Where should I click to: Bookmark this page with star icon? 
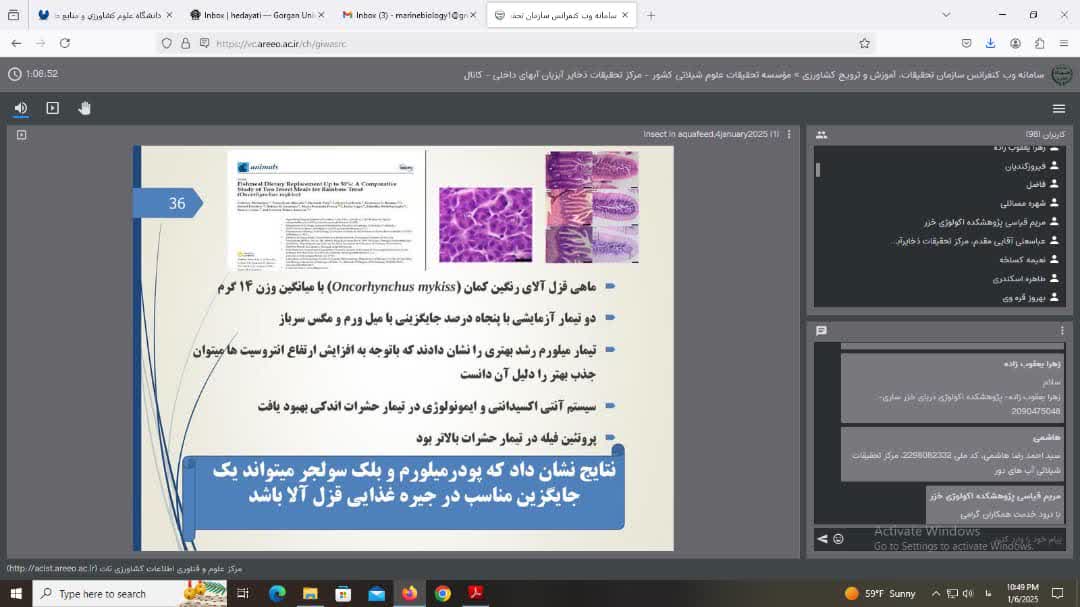point(864,43)
